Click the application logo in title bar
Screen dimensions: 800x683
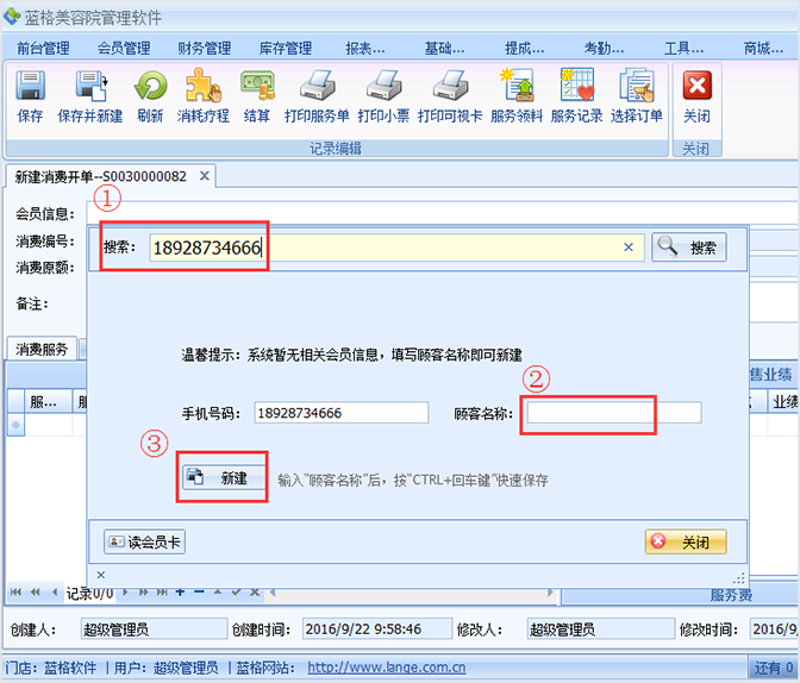pos(11,17)
